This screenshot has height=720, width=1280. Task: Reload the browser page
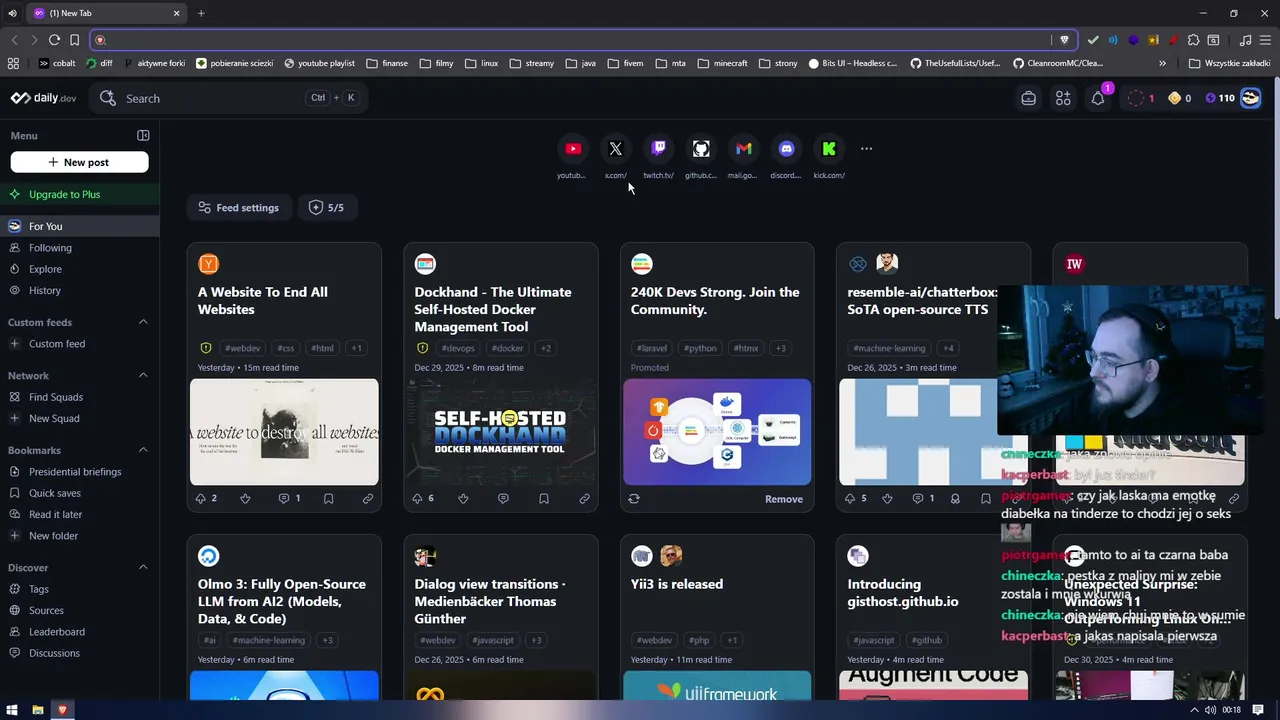click(x=54, y=40)
